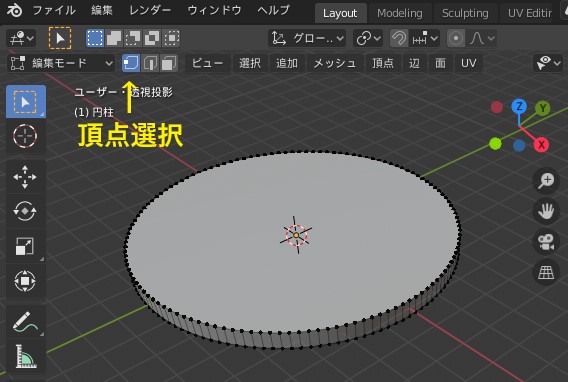This screenshot has width=568, height=382.
Task: Select the Rotate tool
Action: pyautogui.click(x=26, y=211)
